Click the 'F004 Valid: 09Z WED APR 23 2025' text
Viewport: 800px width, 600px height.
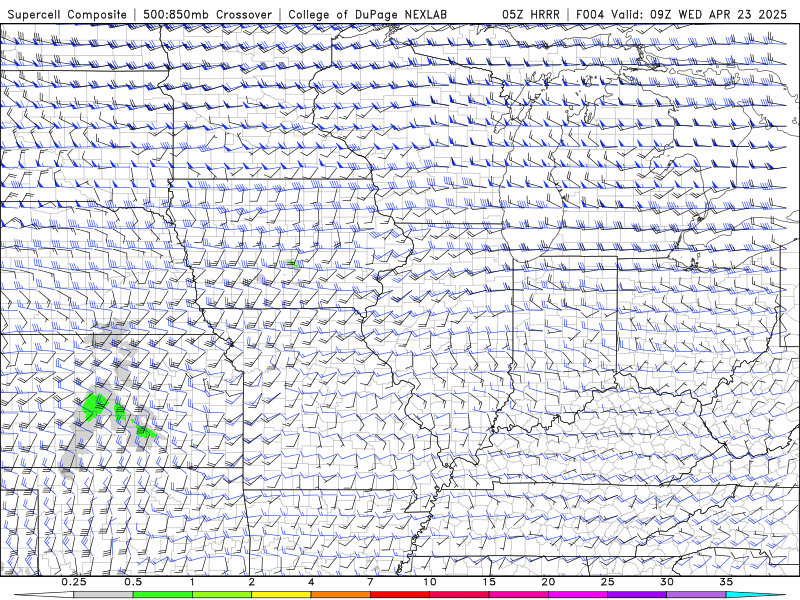pos(682,14)
